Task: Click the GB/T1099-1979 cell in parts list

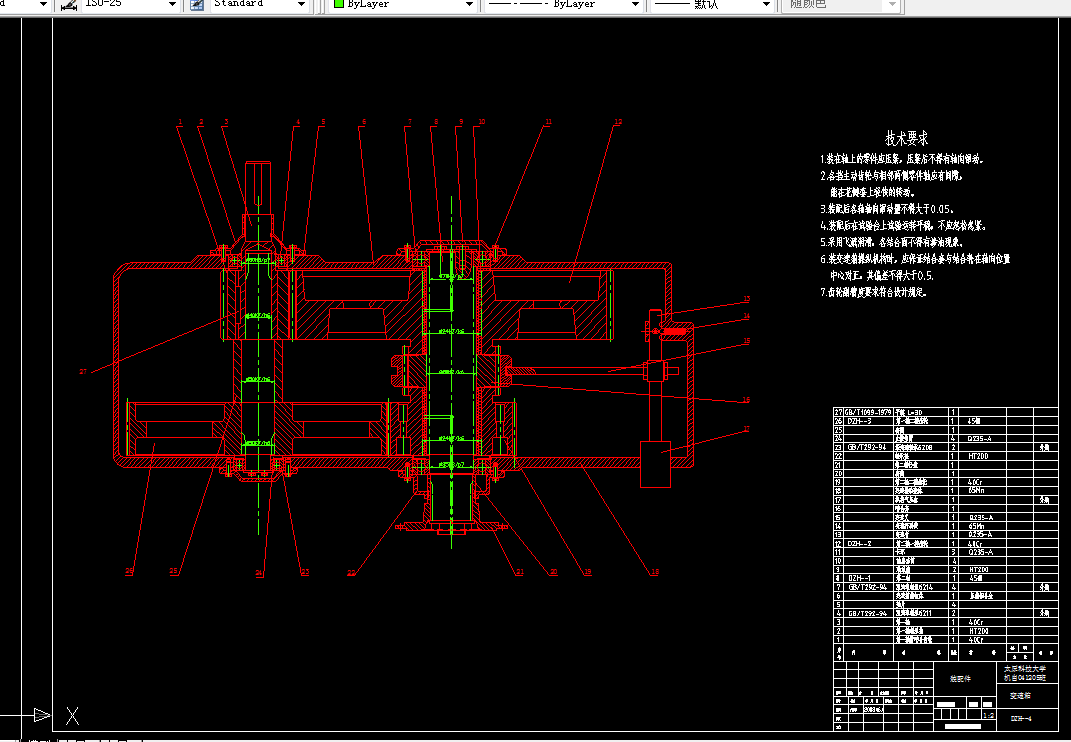Action: tap(868, 413)
